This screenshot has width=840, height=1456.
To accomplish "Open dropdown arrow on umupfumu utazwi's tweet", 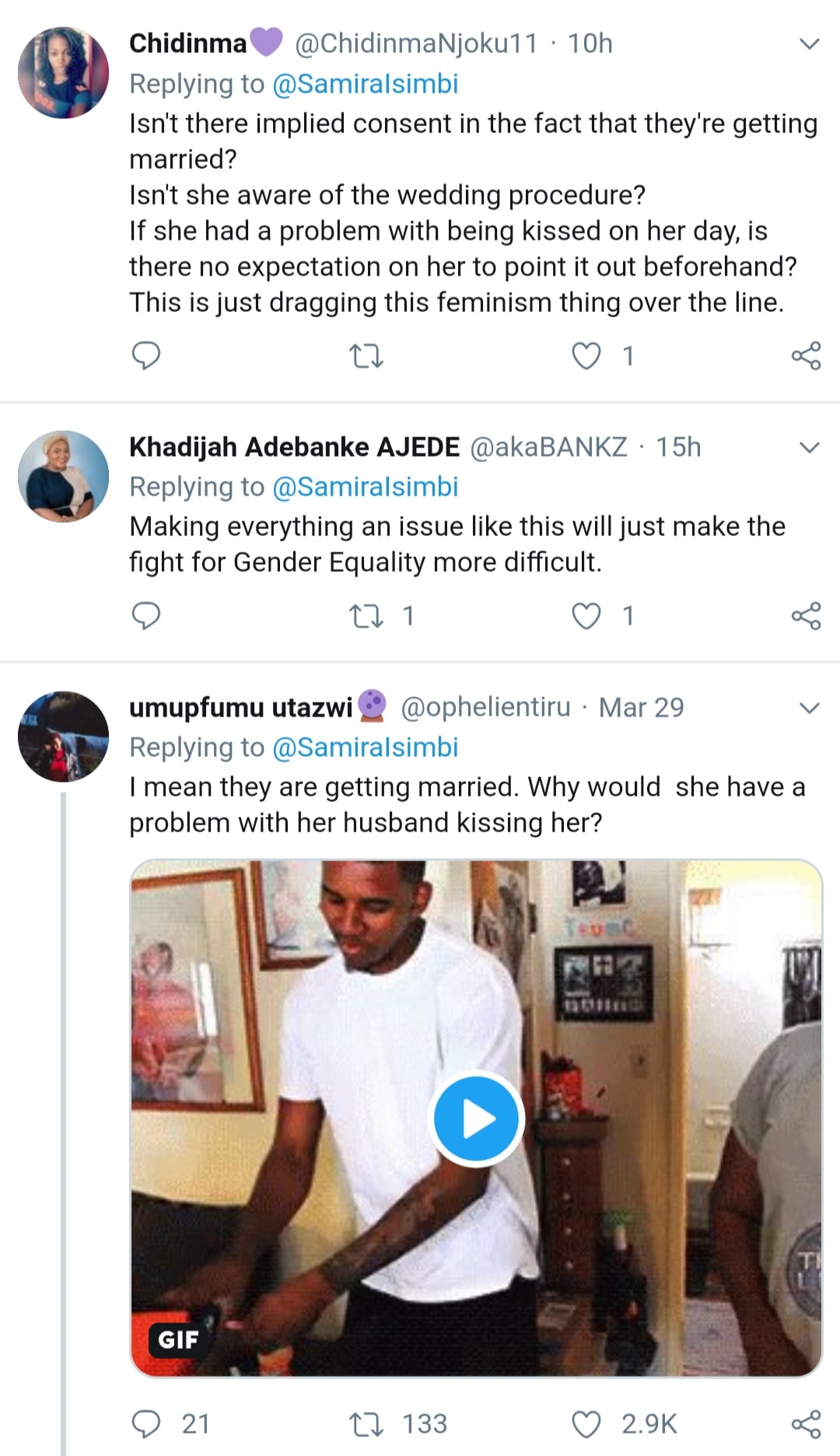I will click(810, 709).
